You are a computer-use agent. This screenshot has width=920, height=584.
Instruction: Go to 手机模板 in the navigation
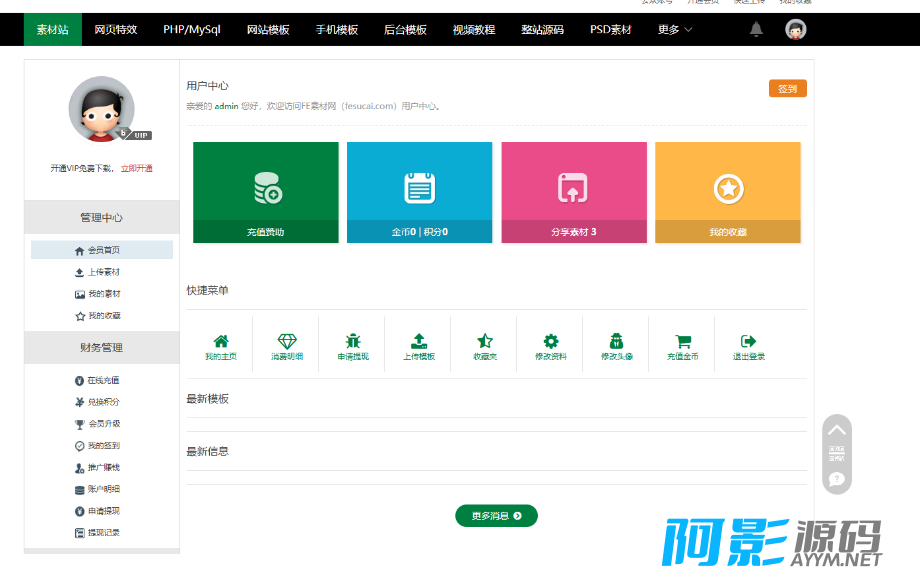tap(337, 29)
